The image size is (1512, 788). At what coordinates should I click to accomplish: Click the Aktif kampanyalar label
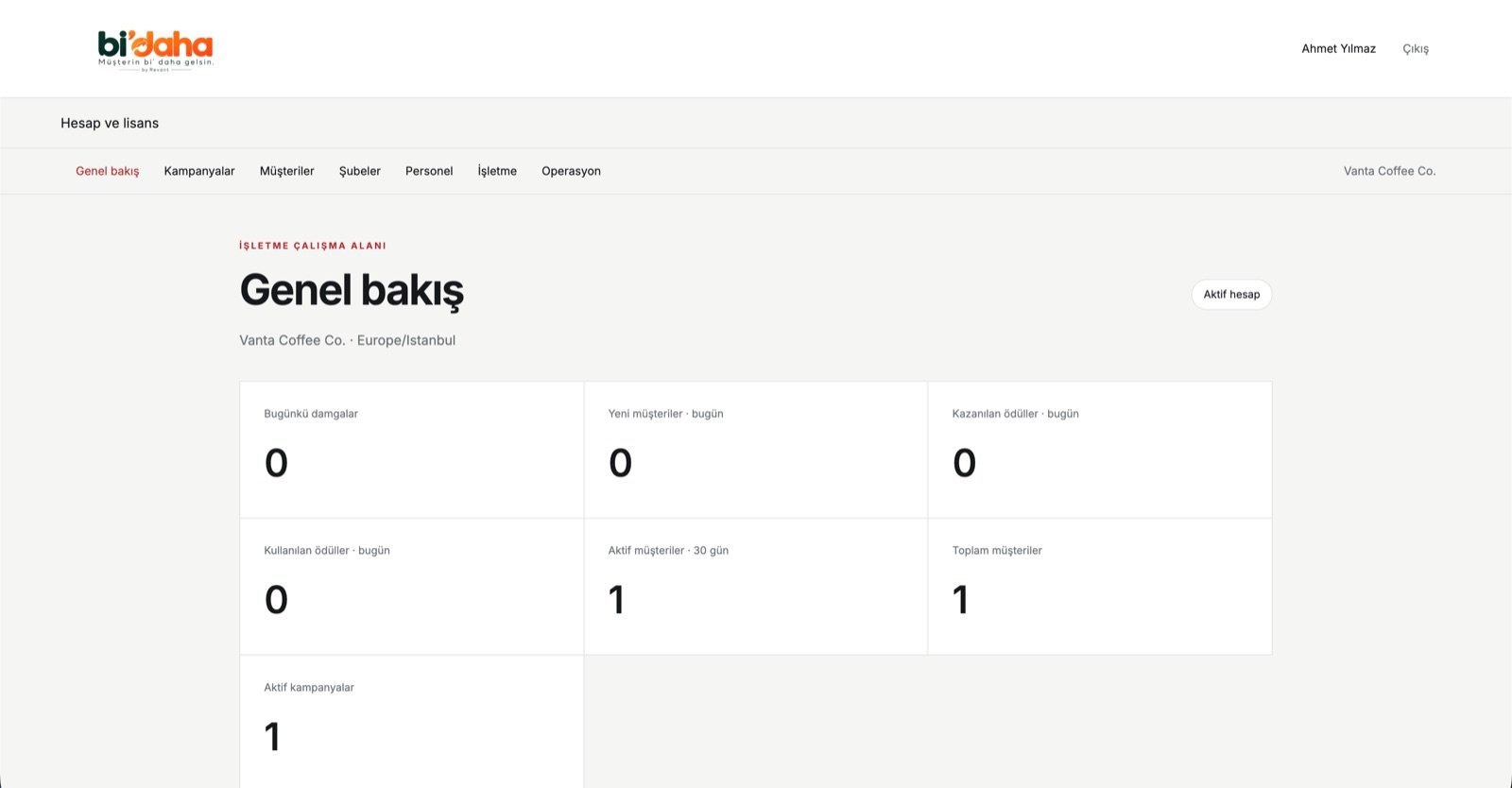point(309,688)
